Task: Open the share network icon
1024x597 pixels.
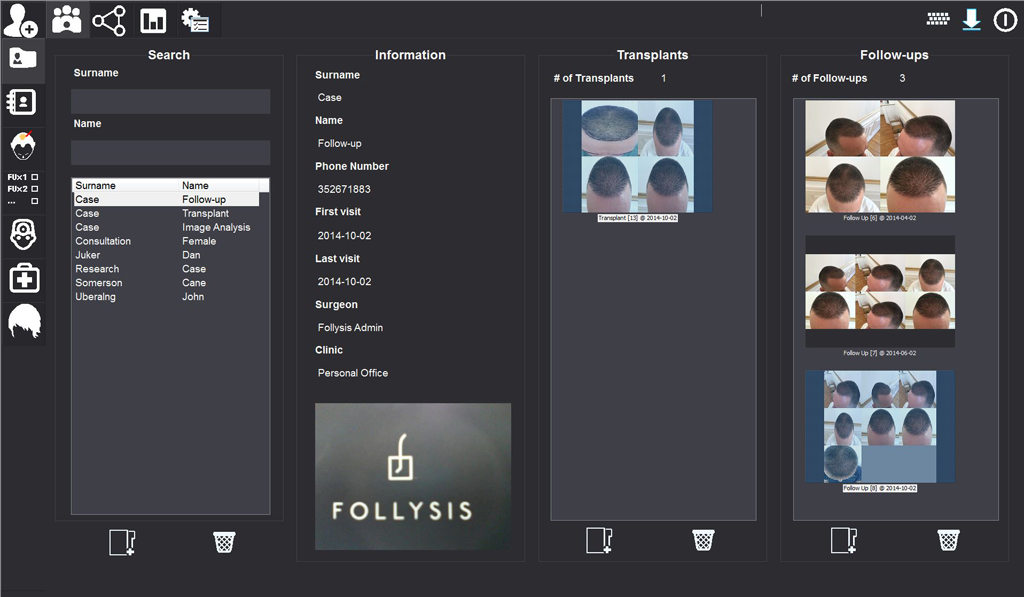Action: coord(109,20)
